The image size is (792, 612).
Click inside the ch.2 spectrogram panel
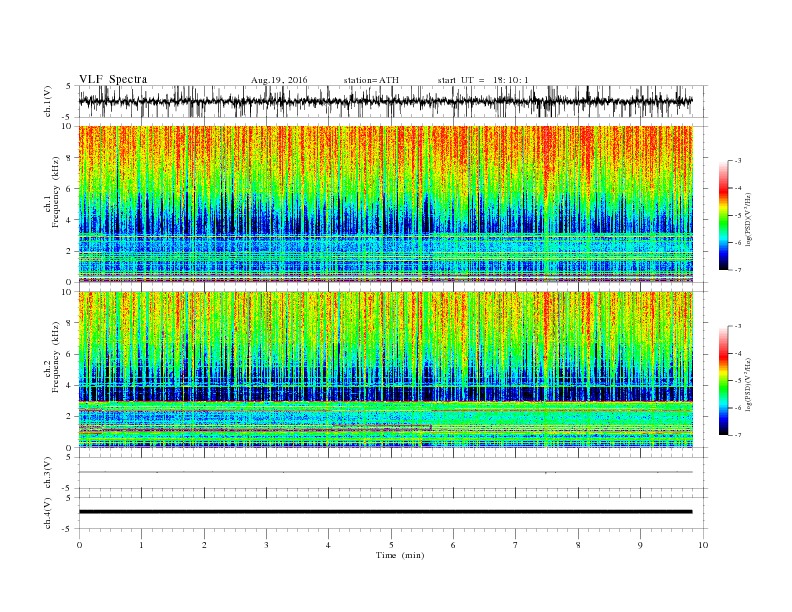385,370
